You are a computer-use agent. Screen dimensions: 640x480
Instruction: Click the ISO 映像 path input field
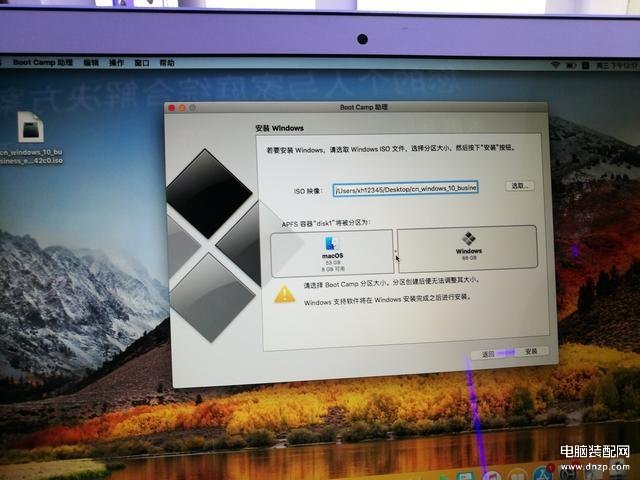pyautogui.click(x=405, y=189)
